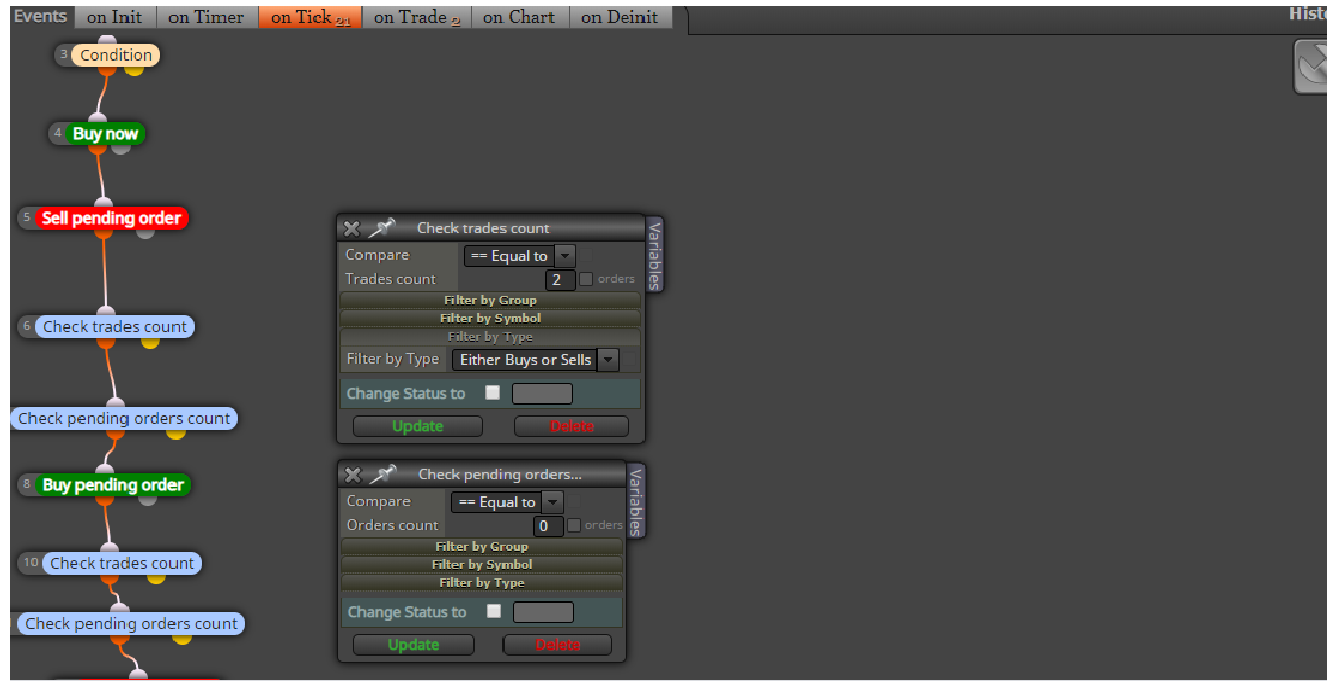The height and width of the screenshot is (686, 1330).
Task: Open the on Chart tab
Action: (x=520, y=17)
